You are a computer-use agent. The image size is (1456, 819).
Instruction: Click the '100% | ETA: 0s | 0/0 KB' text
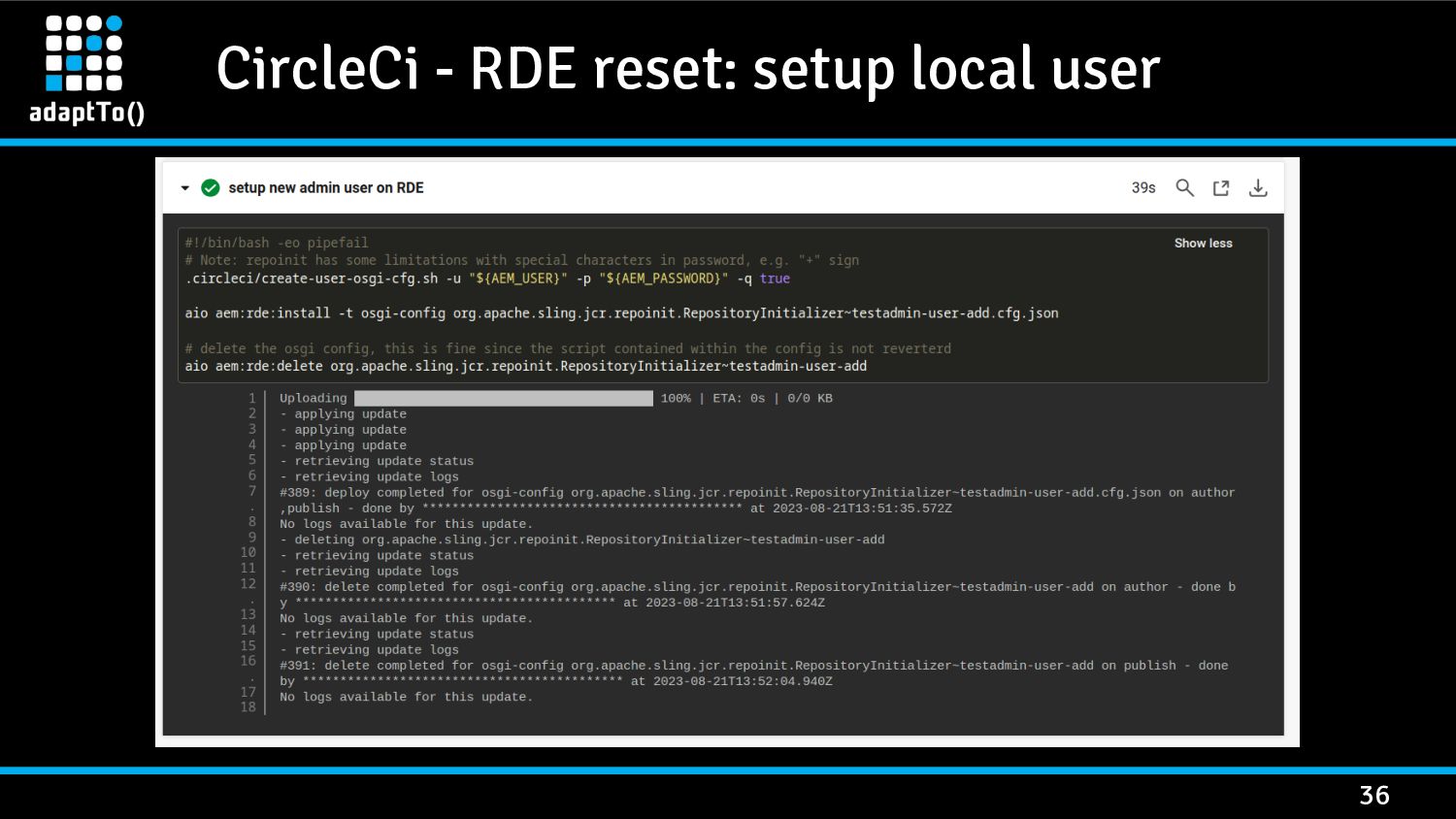click(746, 399)
